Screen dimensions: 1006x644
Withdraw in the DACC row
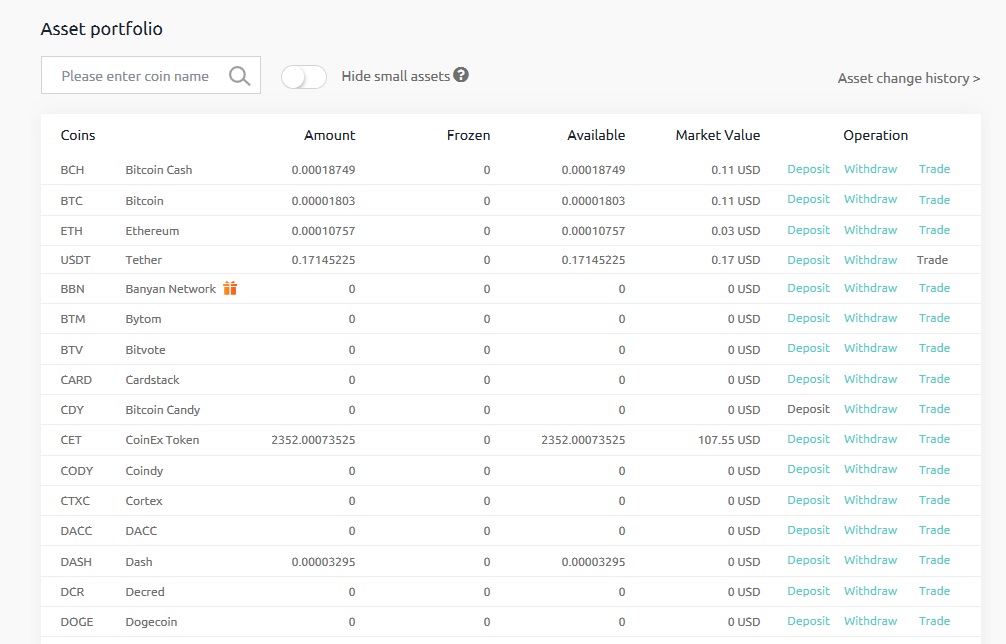pos(871,530)
